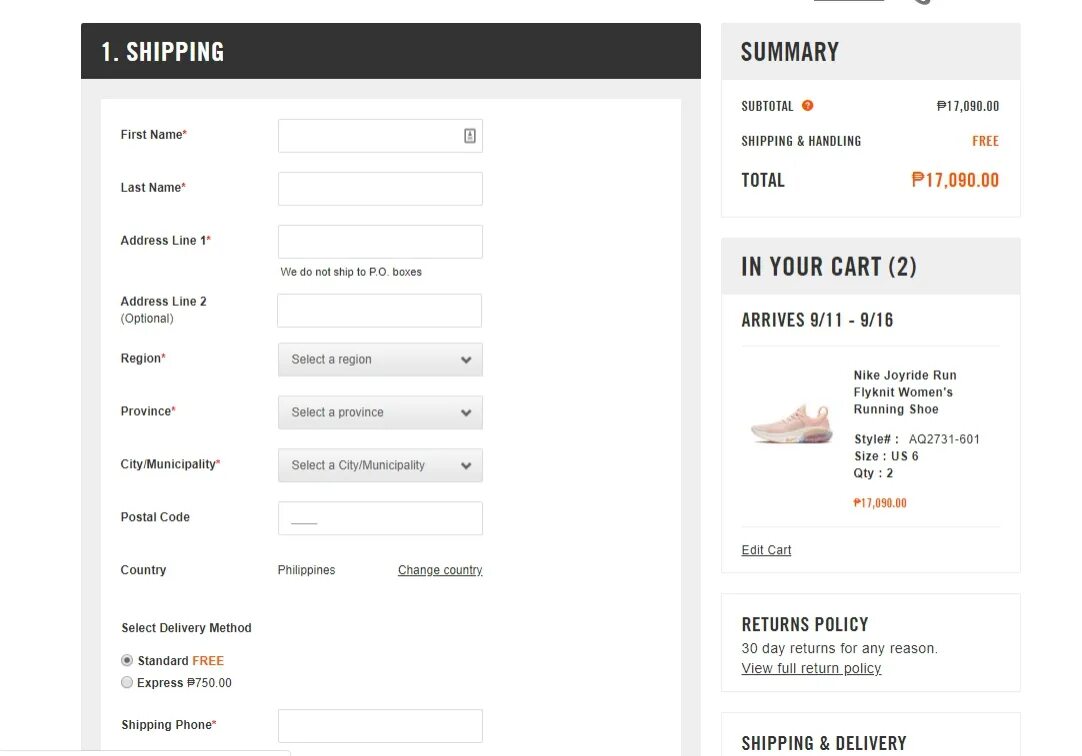Click the Change country link
This screenshot has height=756, width=1082.
coord(440,570)
